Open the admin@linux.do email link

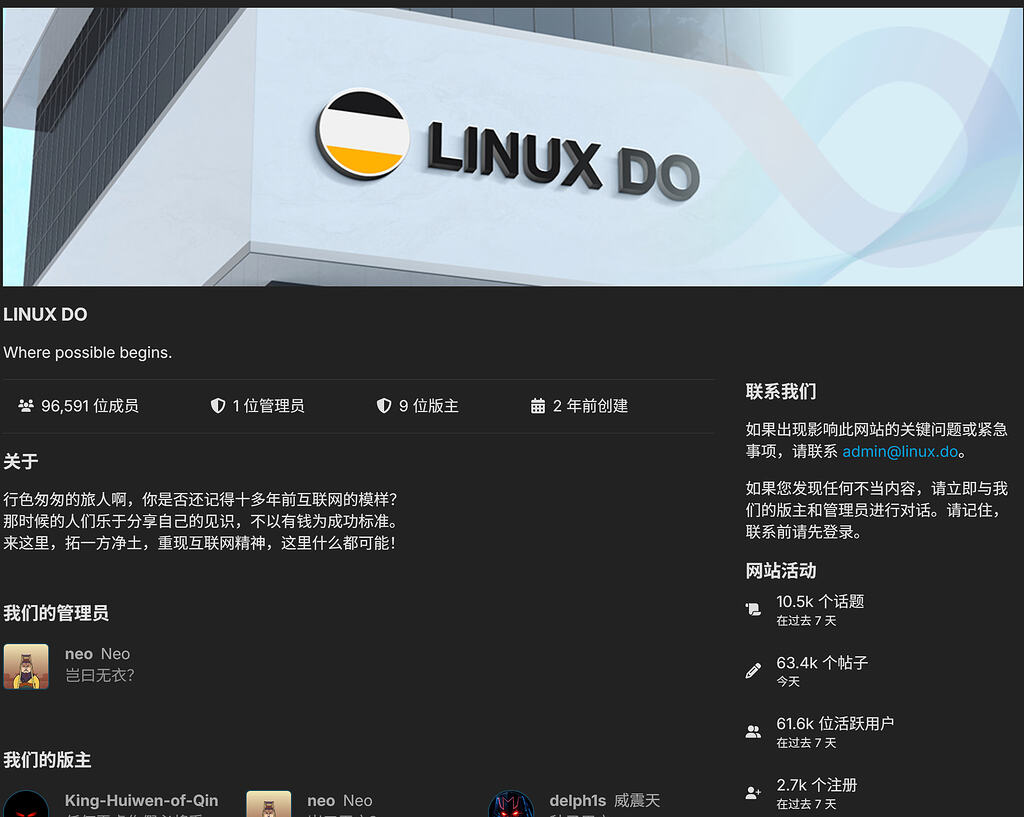pyautogui.click(x=900, y=451)
